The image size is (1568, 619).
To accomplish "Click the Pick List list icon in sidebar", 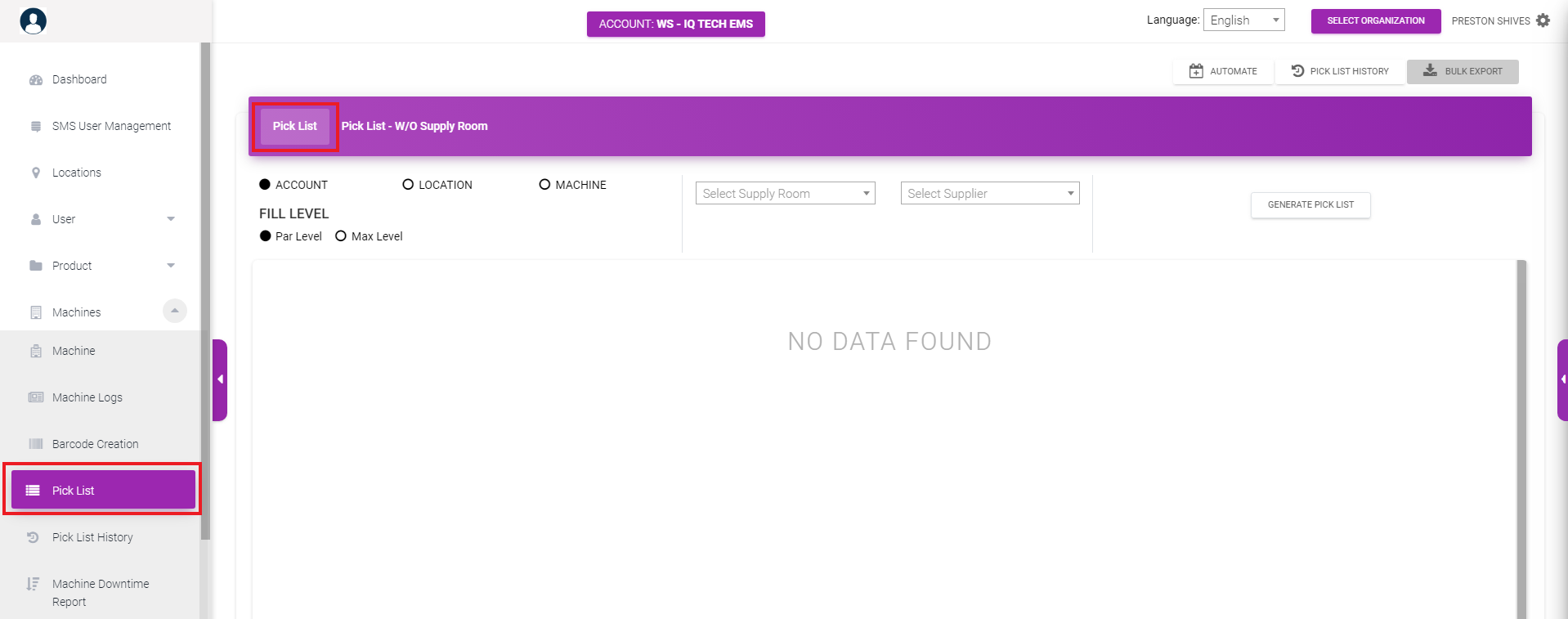I will coord(33,491).
